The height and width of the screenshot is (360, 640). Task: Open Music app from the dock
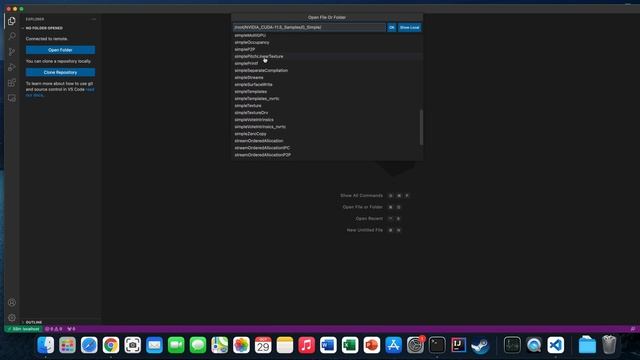click(x=307, y=345)
